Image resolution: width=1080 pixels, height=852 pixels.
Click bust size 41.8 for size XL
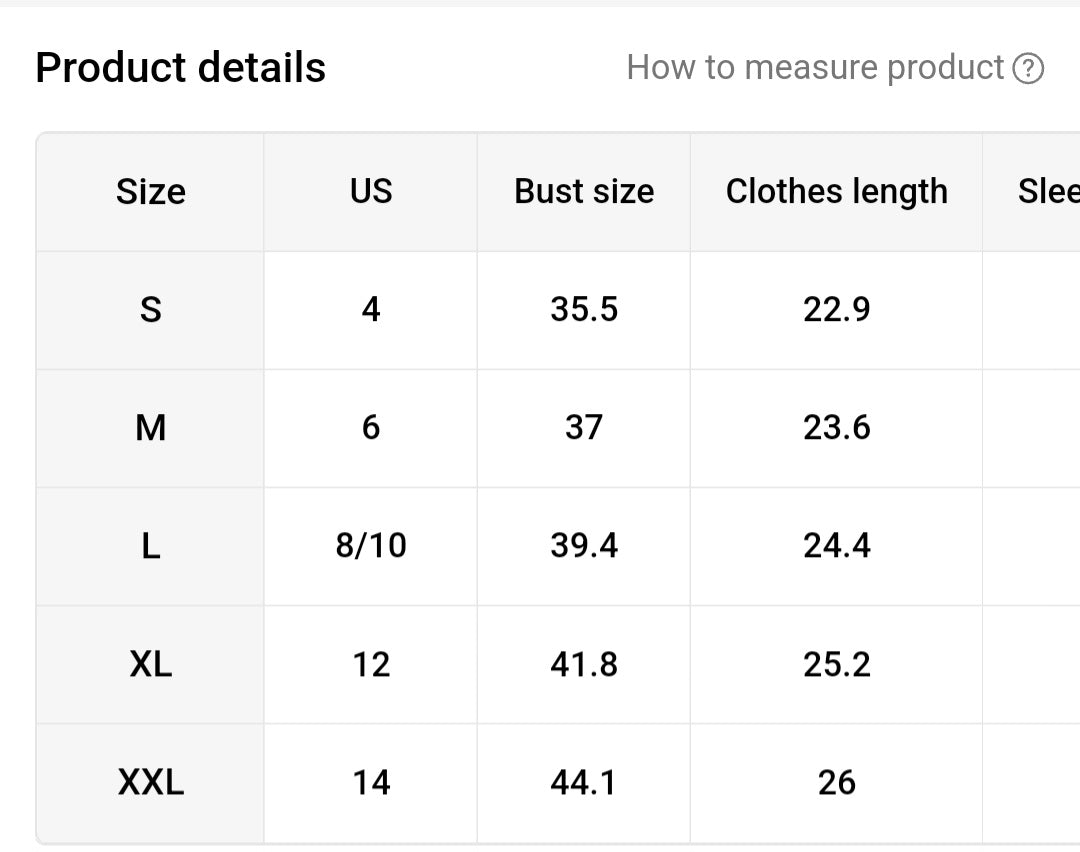point(584,664)
